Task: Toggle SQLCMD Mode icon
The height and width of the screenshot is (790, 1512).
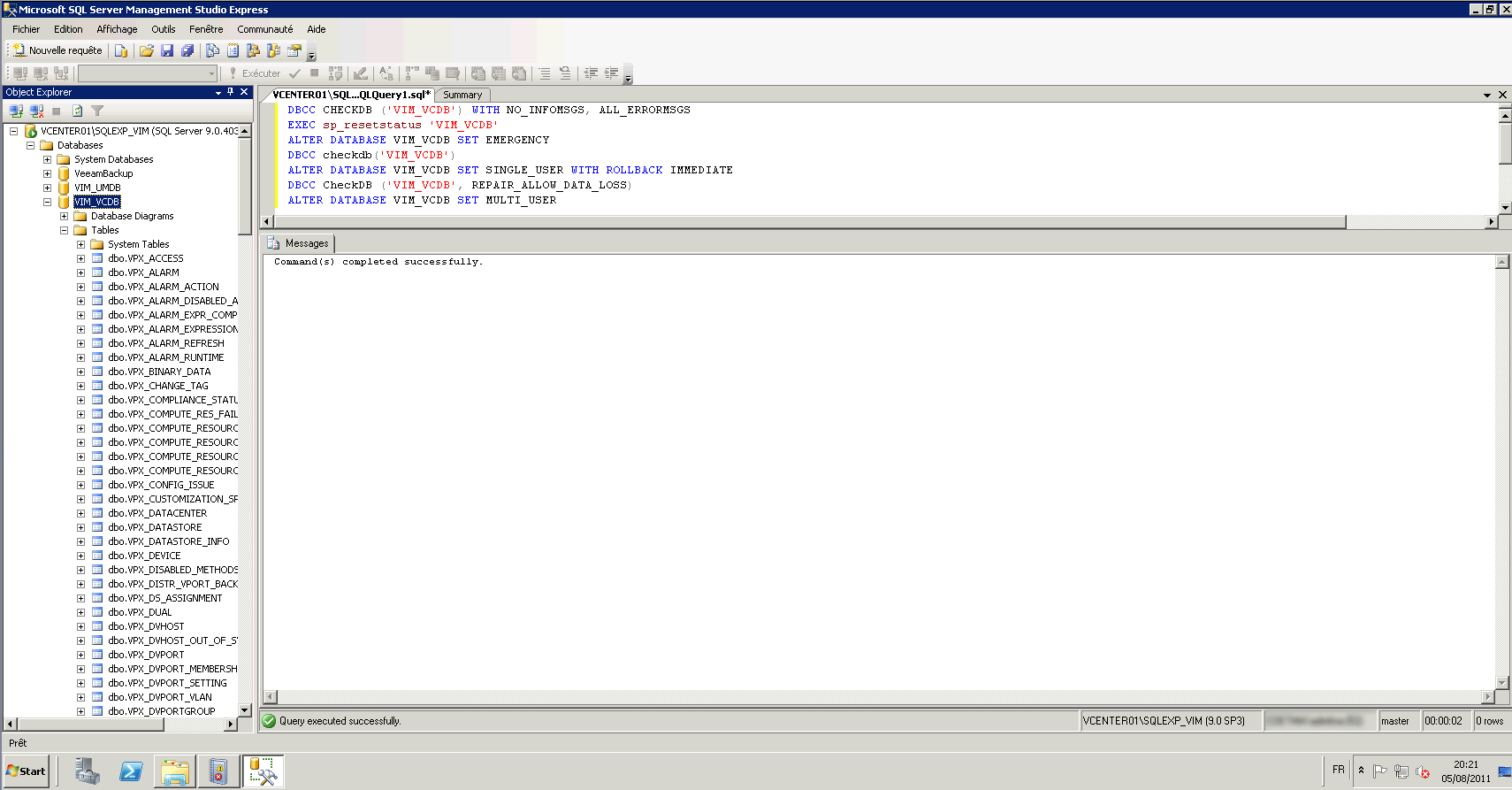Action: coord(453,73)
